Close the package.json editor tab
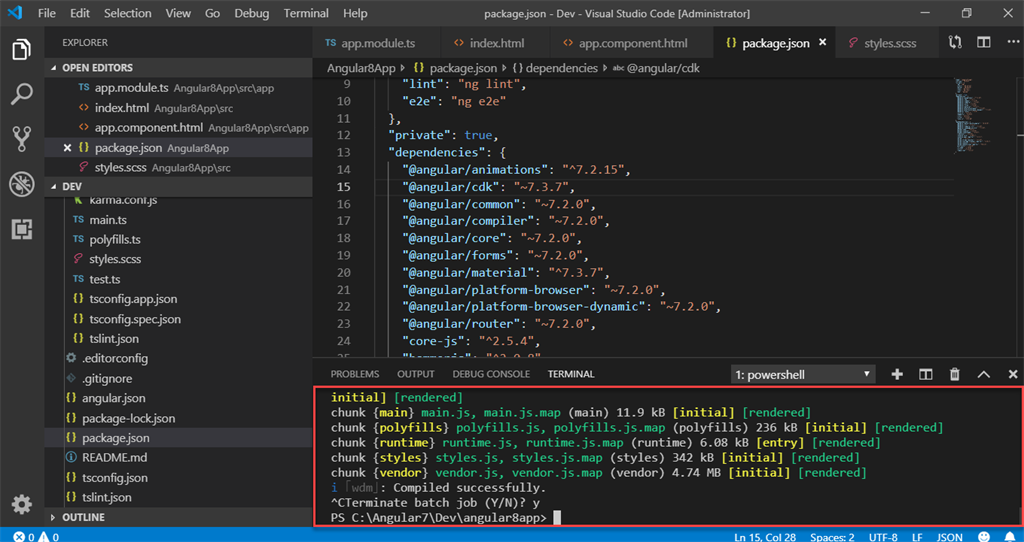 coord(823,44)
